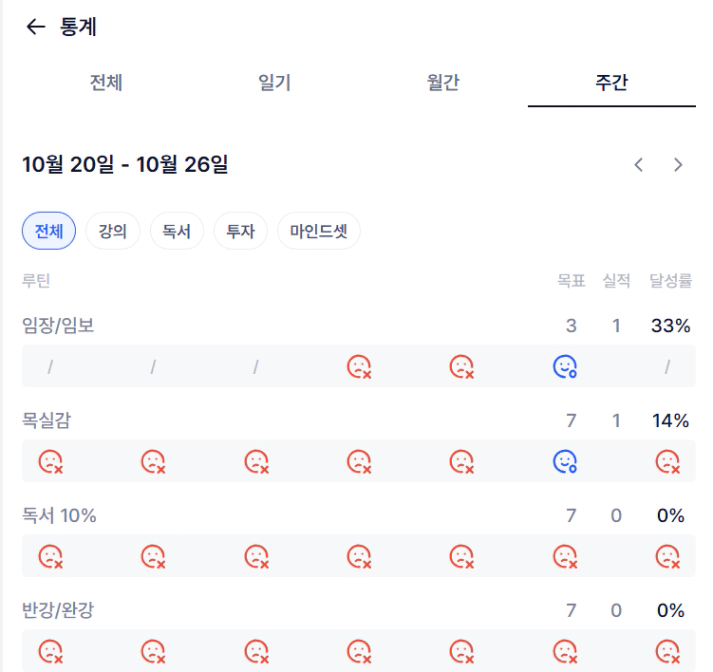The width and height of the screenshot is (713, 672).
Task: Go back using the arrow beside 통계
Action: pos(36,27)
